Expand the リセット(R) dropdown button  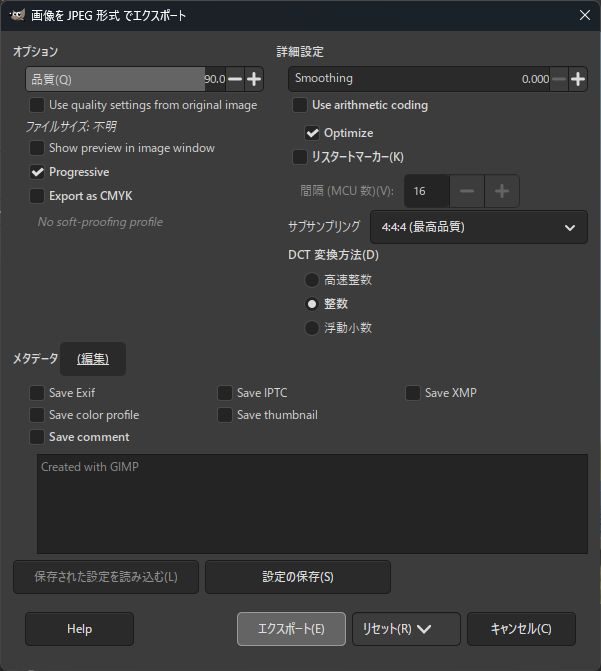tap(423, 629)
